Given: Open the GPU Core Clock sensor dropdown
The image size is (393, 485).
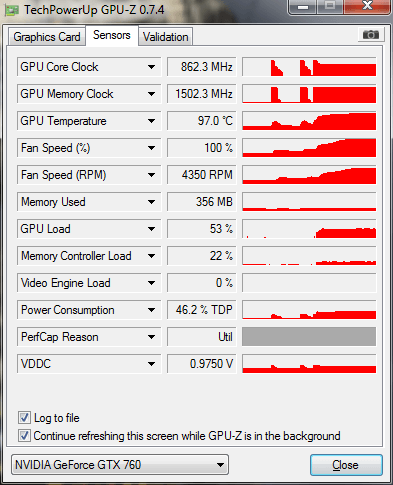Looking at the screenshot, I should (x=151, y=67).
